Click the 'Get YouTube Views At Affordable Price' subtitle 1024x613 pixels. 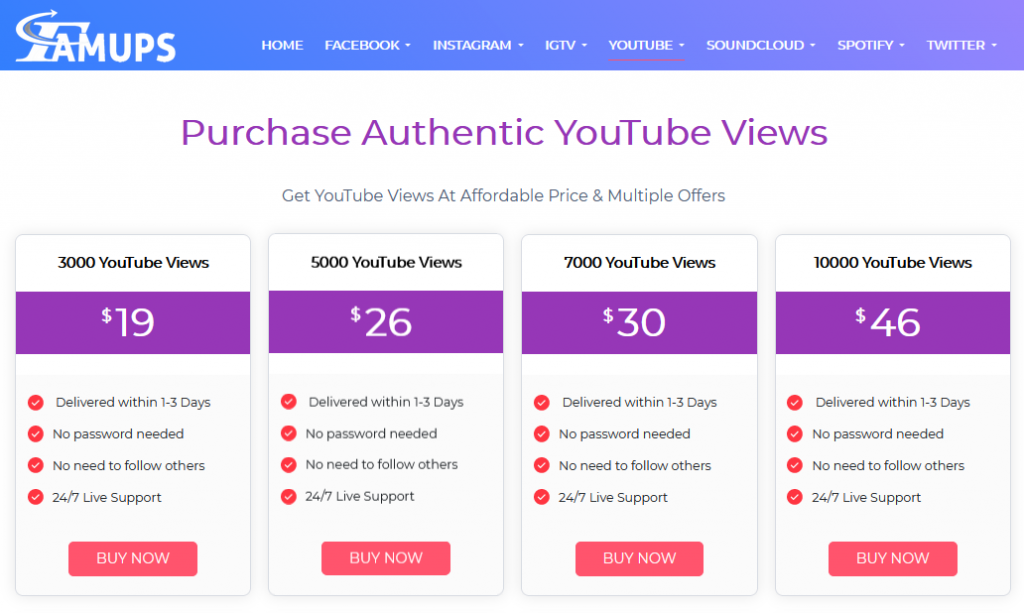pos(504,195)
